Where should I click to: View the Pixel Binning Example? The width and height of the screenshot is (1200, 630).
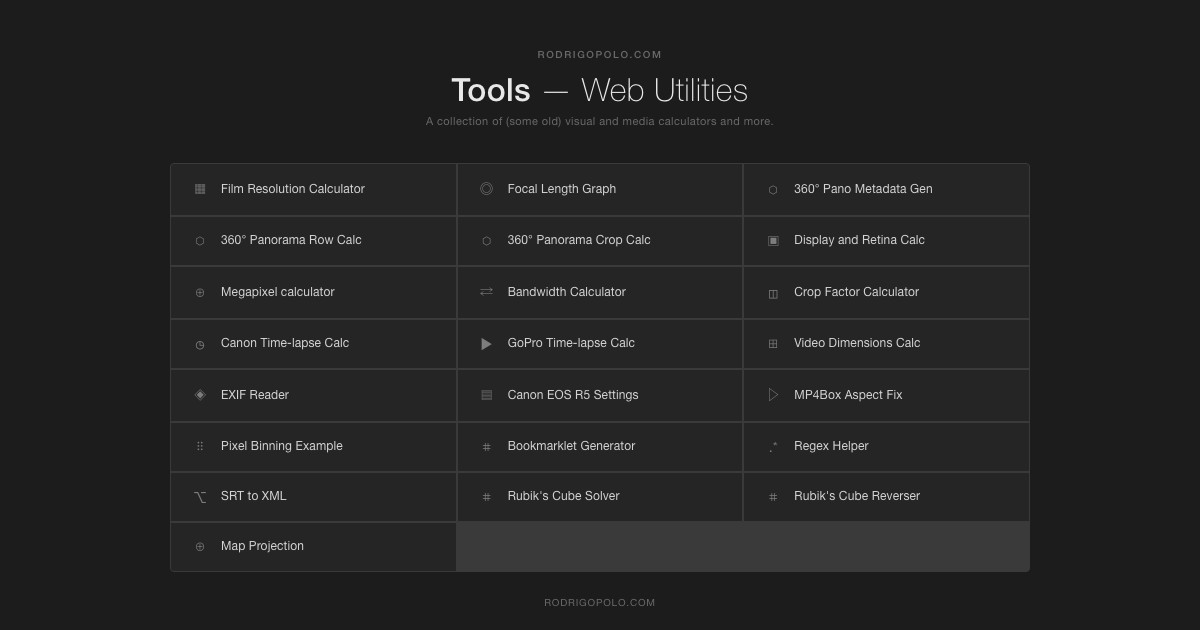click(314, 447)
